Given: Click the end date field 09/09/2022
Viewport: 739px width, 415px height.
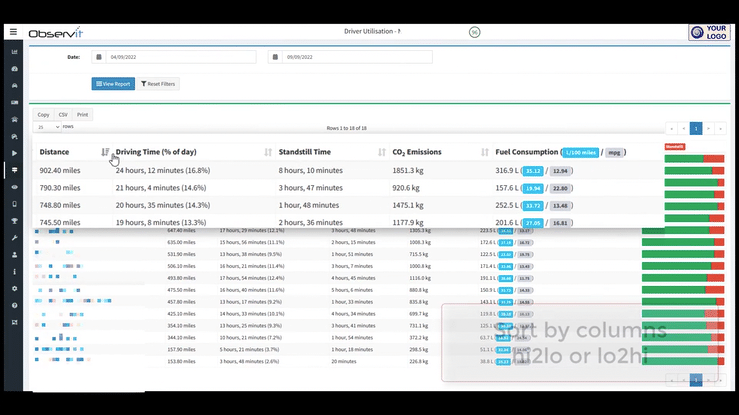Looking at the screenshot, I should pos(357,57).
